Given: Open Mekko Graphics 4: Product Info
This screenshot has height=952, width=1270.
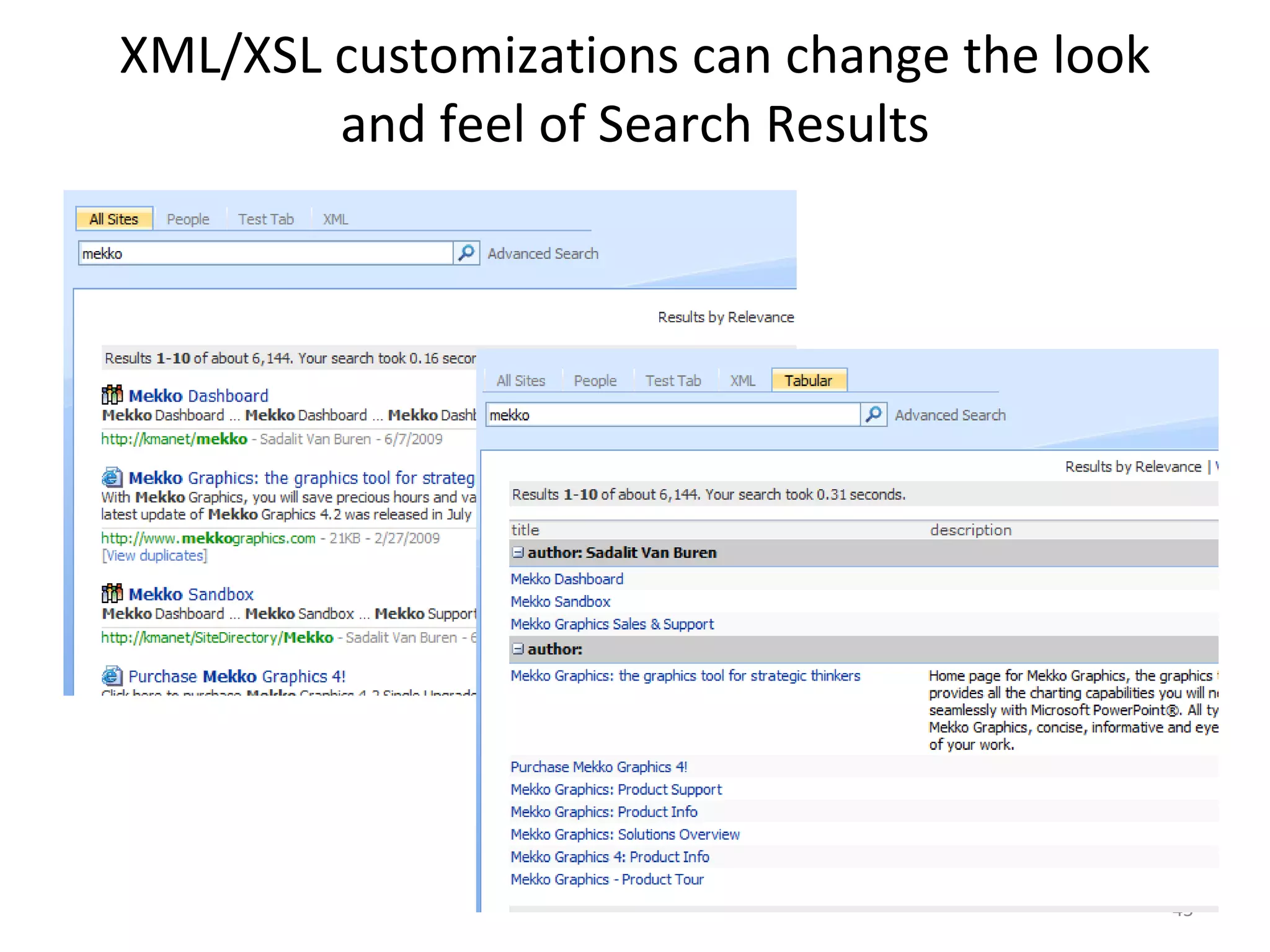Looking at the screenshot, I should coord(610,857).
